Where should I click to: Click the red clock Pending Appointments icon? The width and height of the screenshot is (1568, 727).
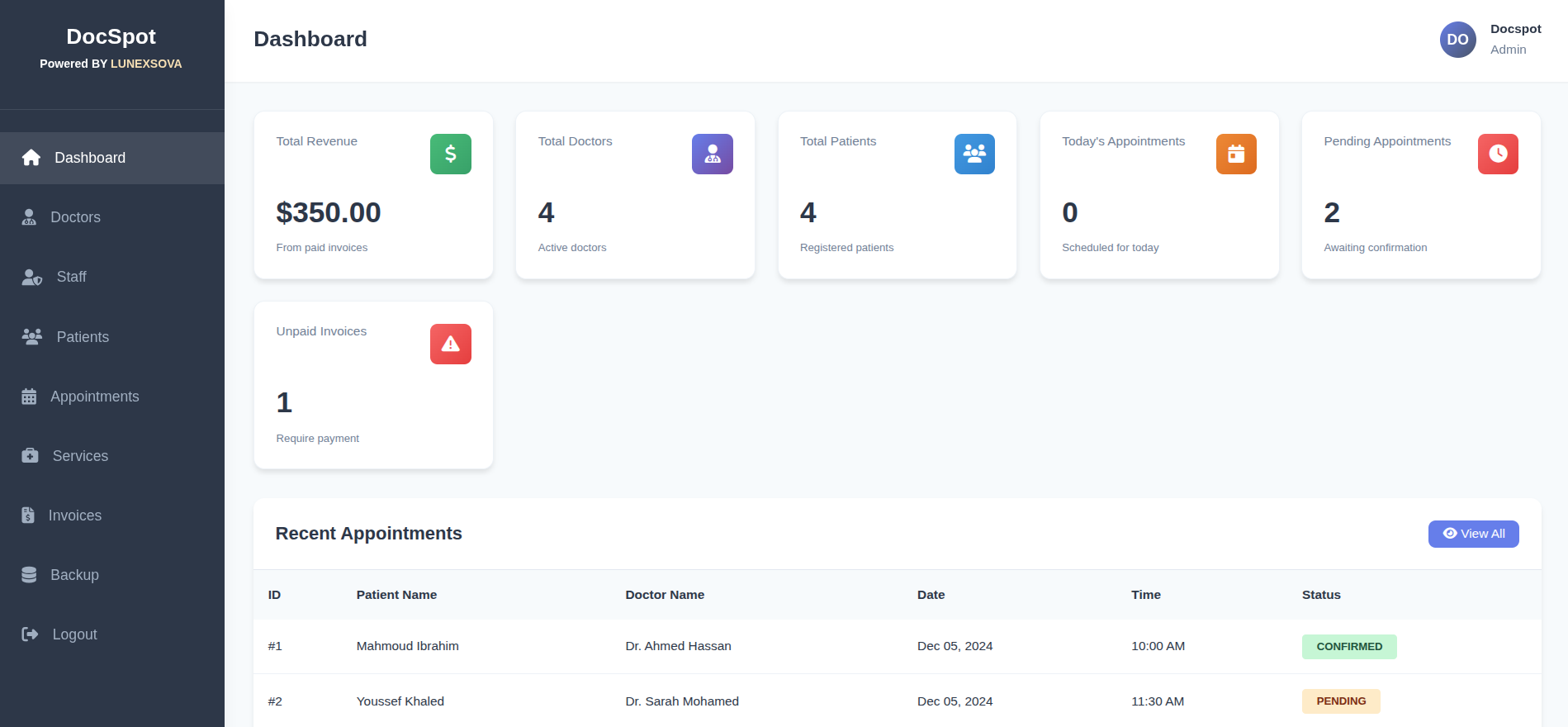[1498, 154]
